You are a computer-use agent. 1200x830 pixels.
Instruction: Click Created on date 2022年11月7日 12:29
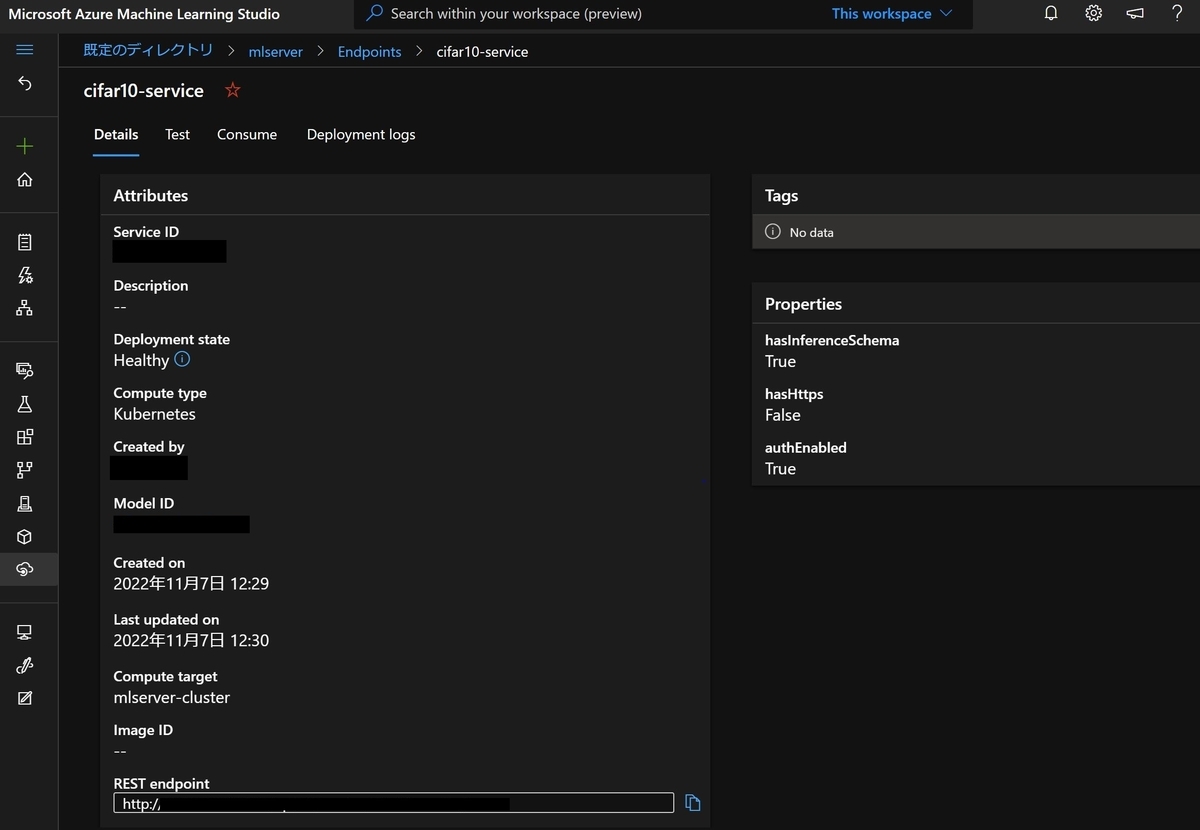[191, 584]
